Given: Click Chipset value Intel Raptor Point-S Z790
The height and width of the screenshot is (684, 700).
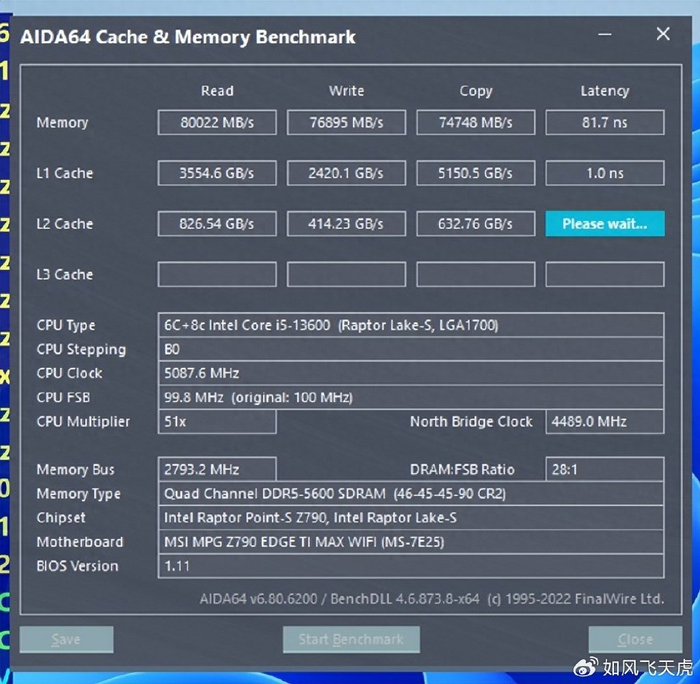Looking at the screenshot, I should coord(411,517).
